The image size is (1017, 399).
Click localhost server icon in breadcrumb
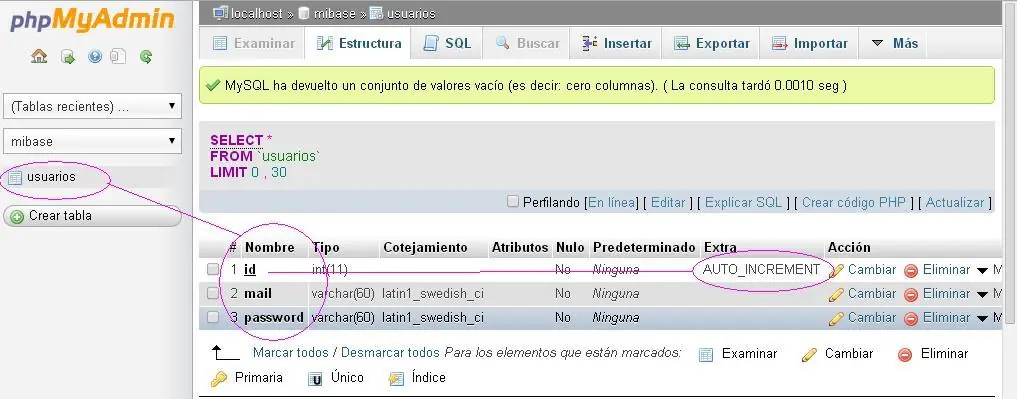(221, 12)
